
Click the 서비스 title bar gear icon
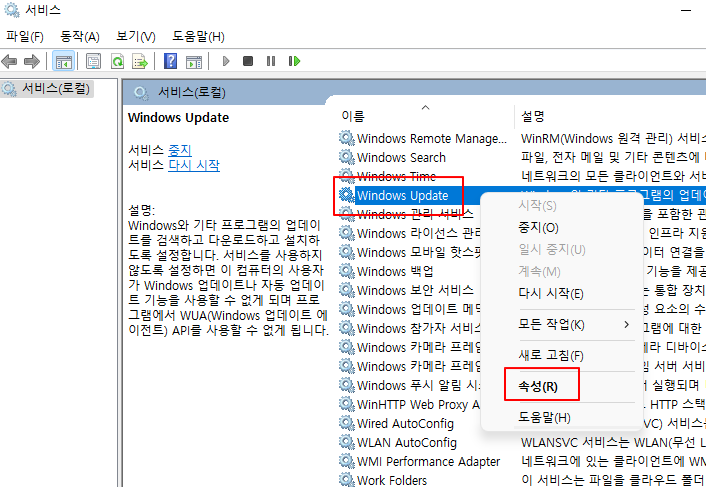[x=11, y=10]
